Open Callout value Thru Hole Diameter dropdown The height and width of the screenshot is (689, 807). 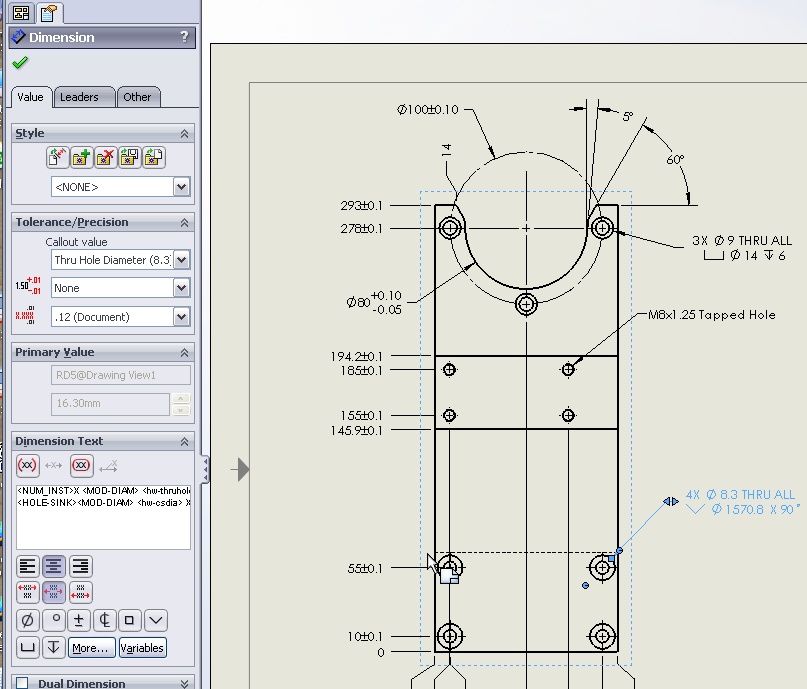181,260
